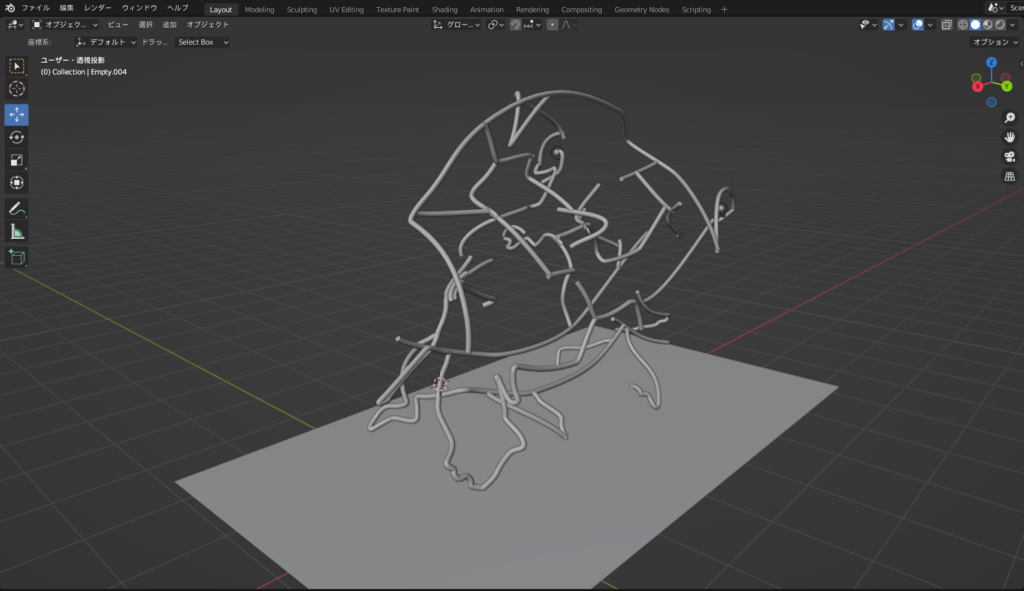Switch to material preview shading
This screenshot has width=1024, height=591.
coord(987,25)
